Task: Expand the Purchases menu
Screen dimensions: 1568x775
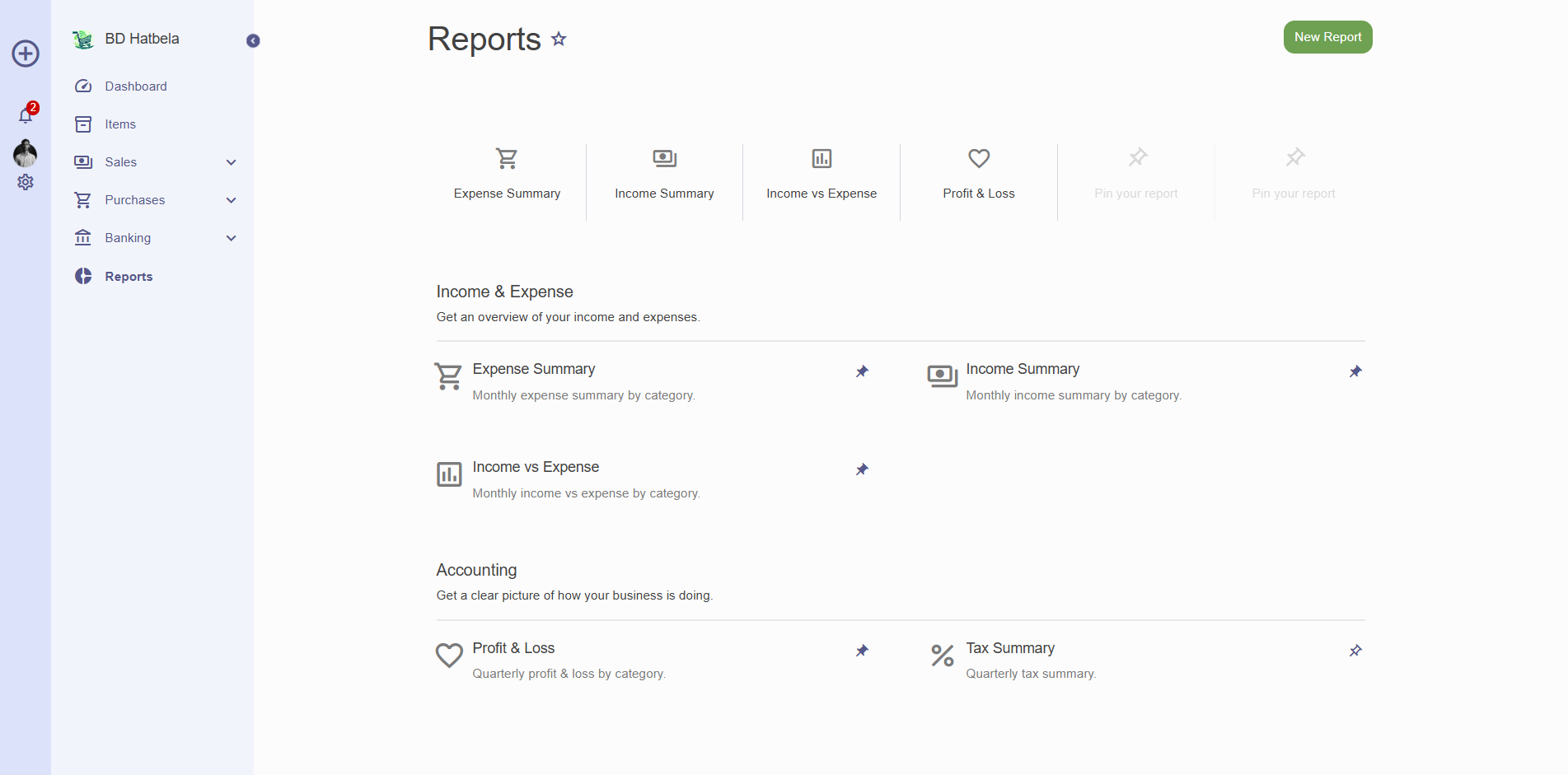Action: 232,200
